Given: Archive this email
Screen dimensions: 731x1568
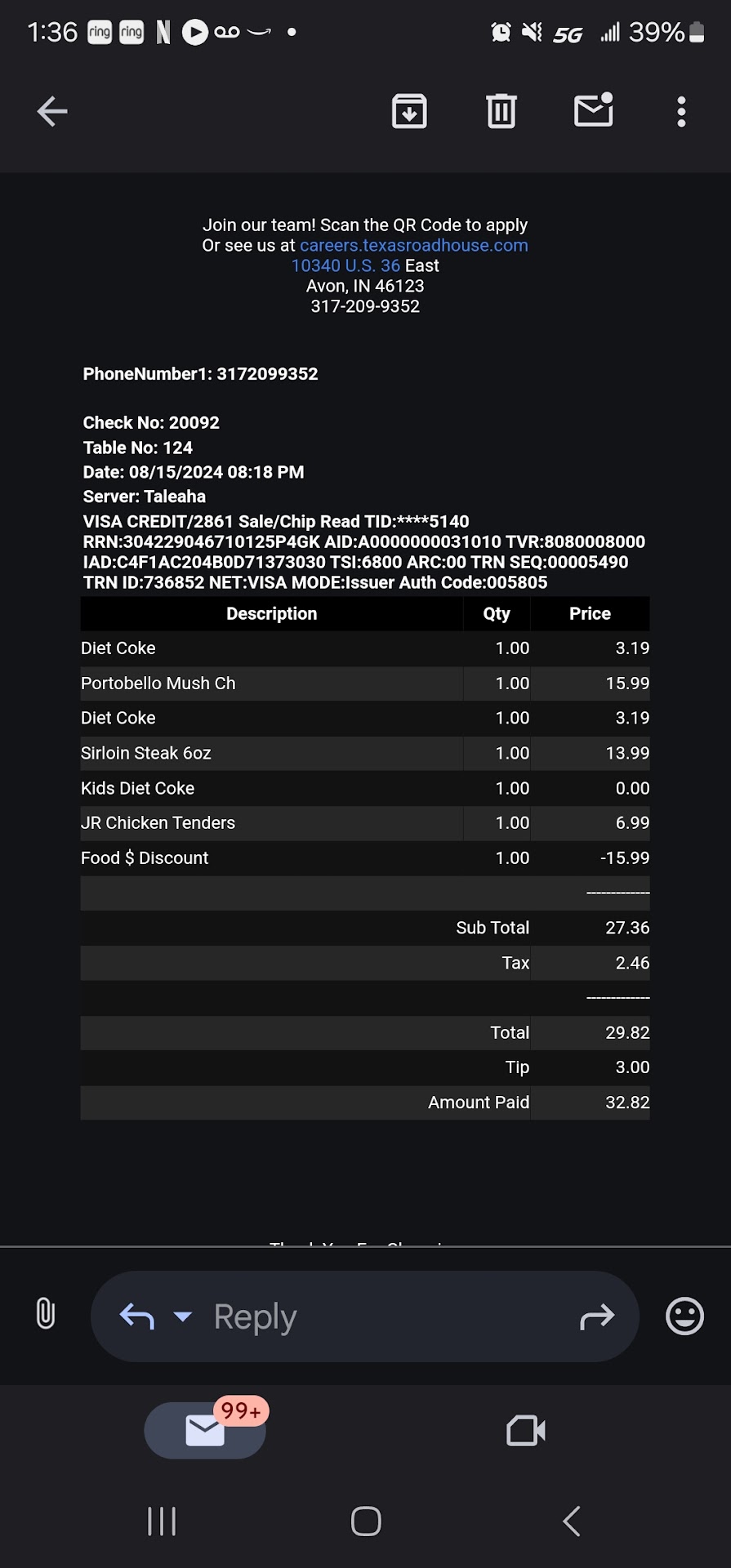Looking at the screenshot, I should (409, 112).
